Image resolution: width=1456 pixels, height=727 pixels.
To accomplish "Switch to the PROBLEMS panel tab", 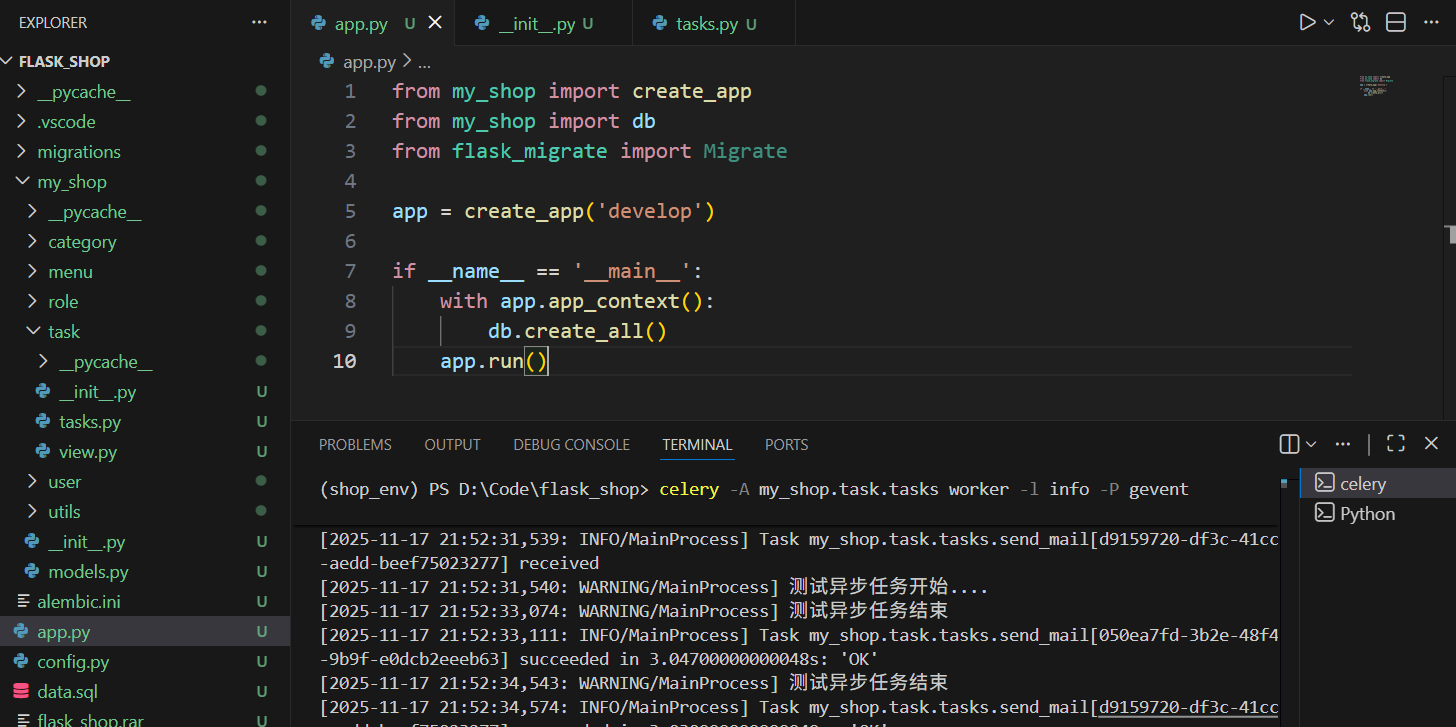I will pos(355,445).
